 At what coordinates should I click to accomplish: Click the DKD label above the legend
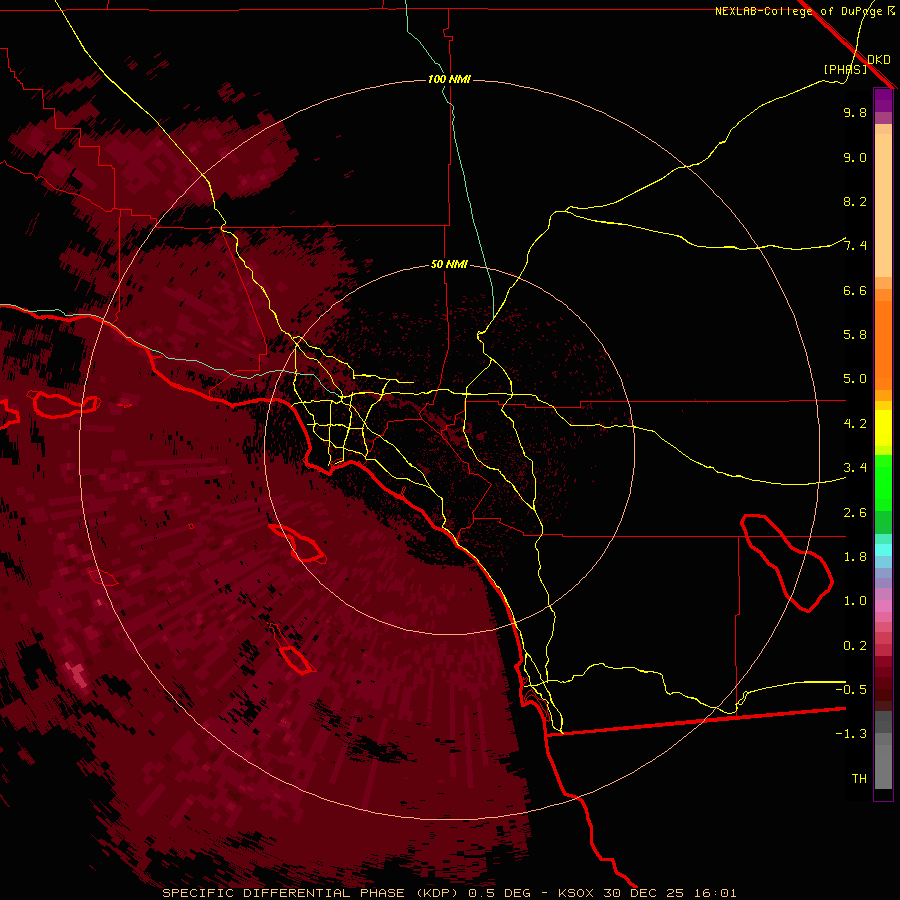pyautogui.click(x=879, y=59)
